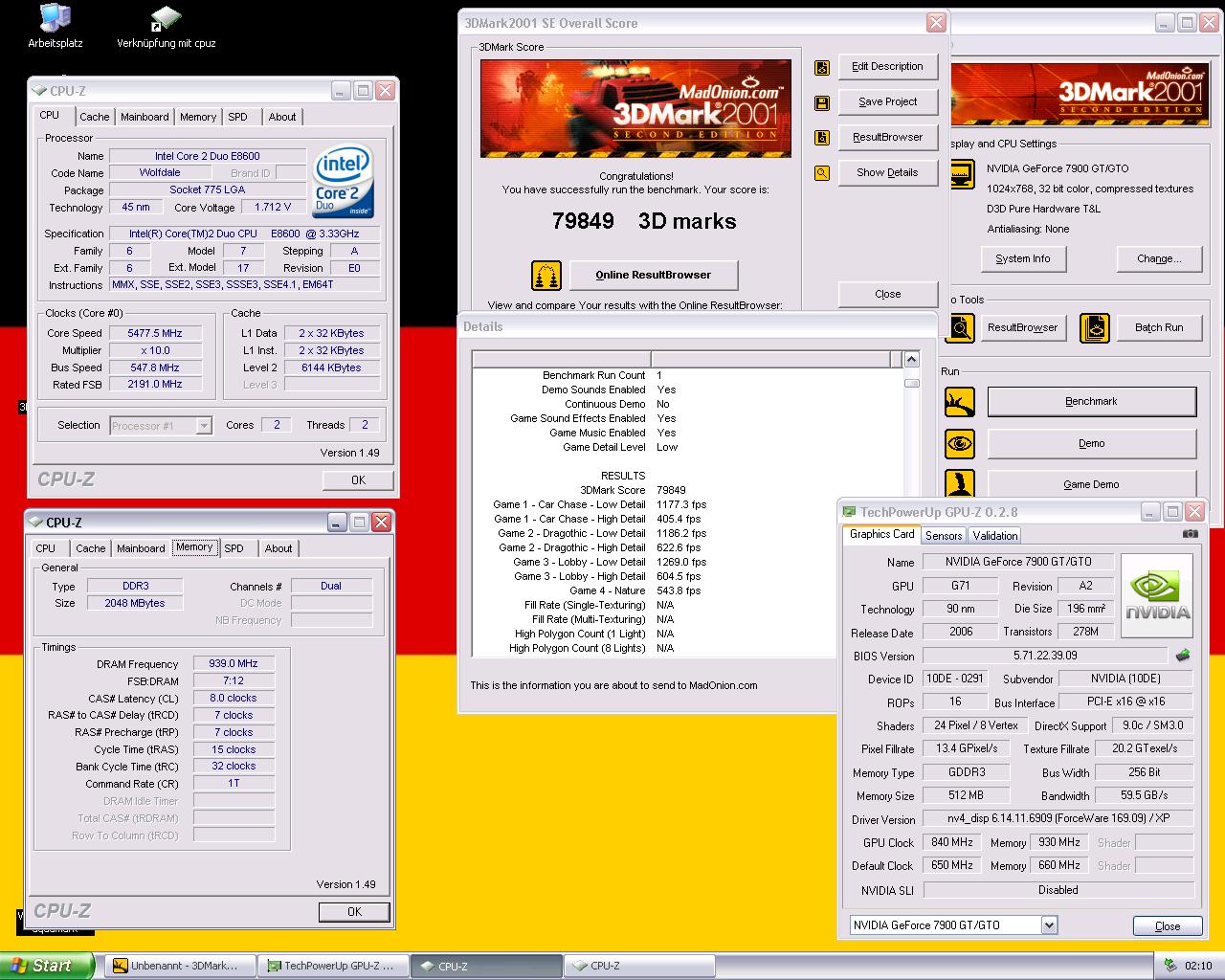1225x980 pixels.
Task: Select first CPU-Z taskbar button
Action: click(485, 966)
